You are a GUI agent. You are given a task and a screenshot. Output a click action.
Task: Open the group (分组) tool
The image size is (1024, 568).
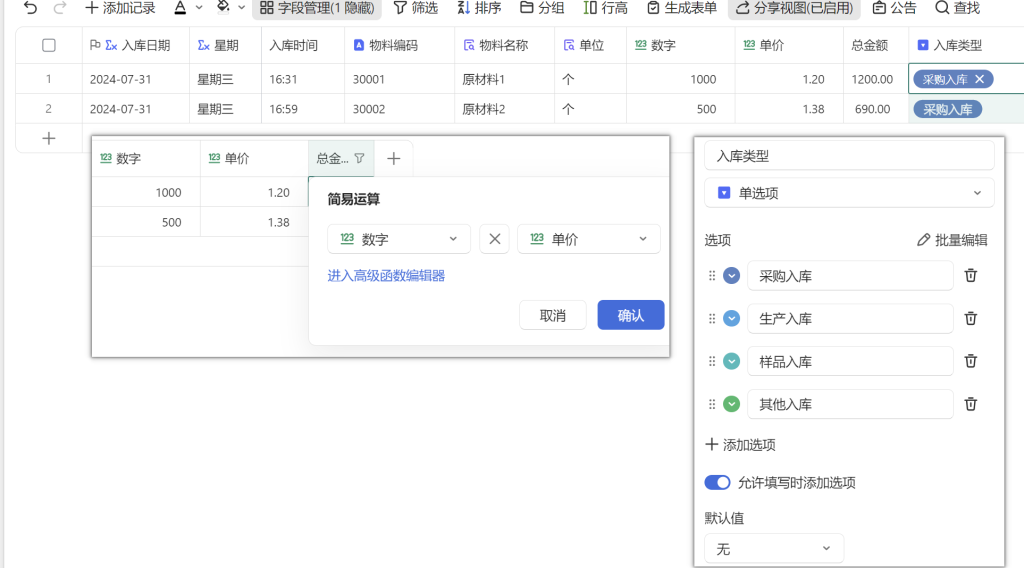click(542, 8)
